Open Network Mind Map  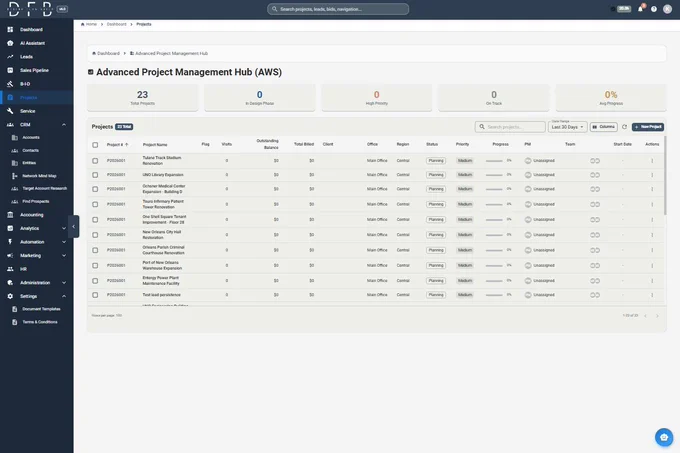[36, 176]
